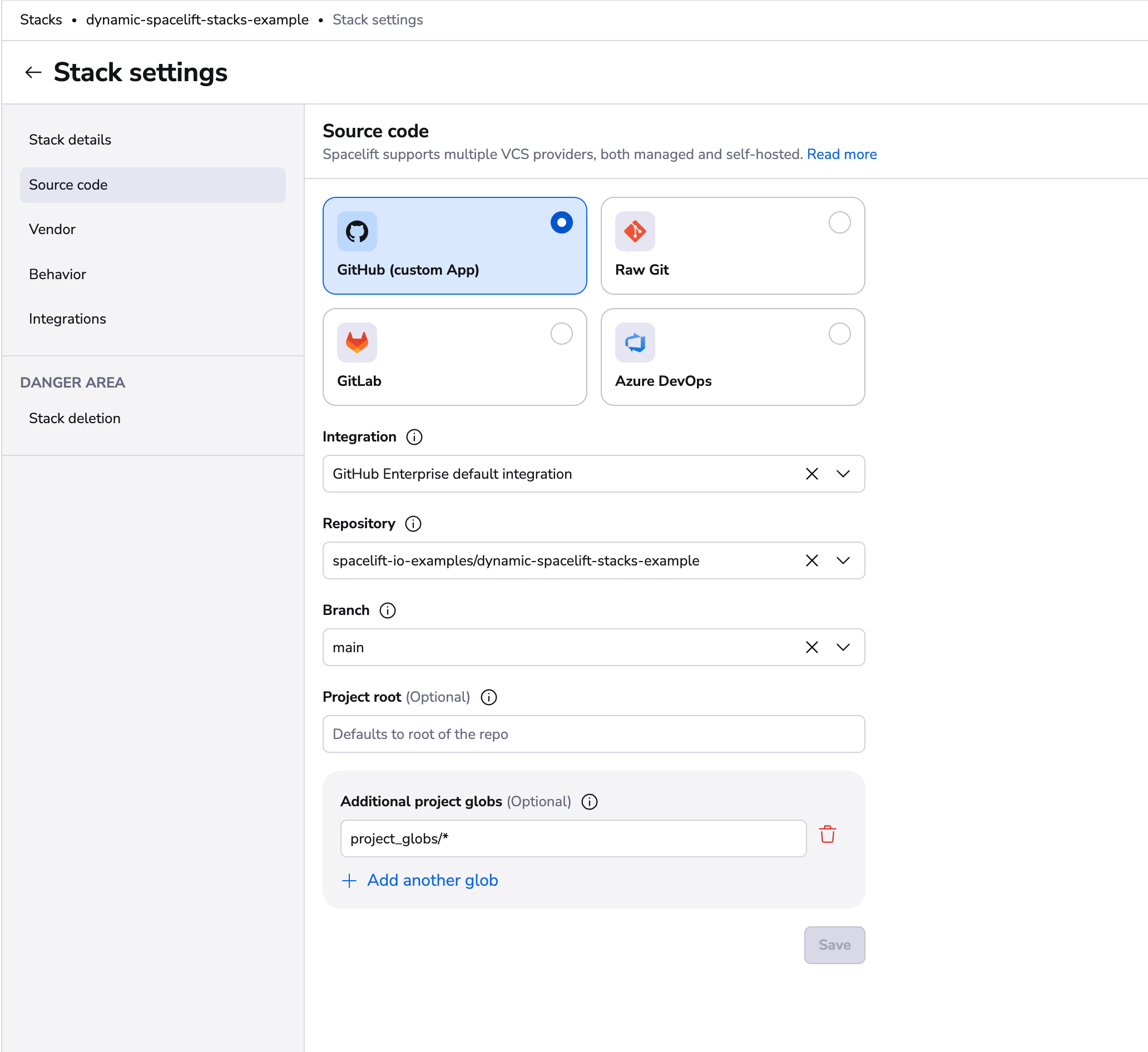Open the Branch dropdown chevron
This screenshot has height=1052, width=1148.
coord(843,647)
